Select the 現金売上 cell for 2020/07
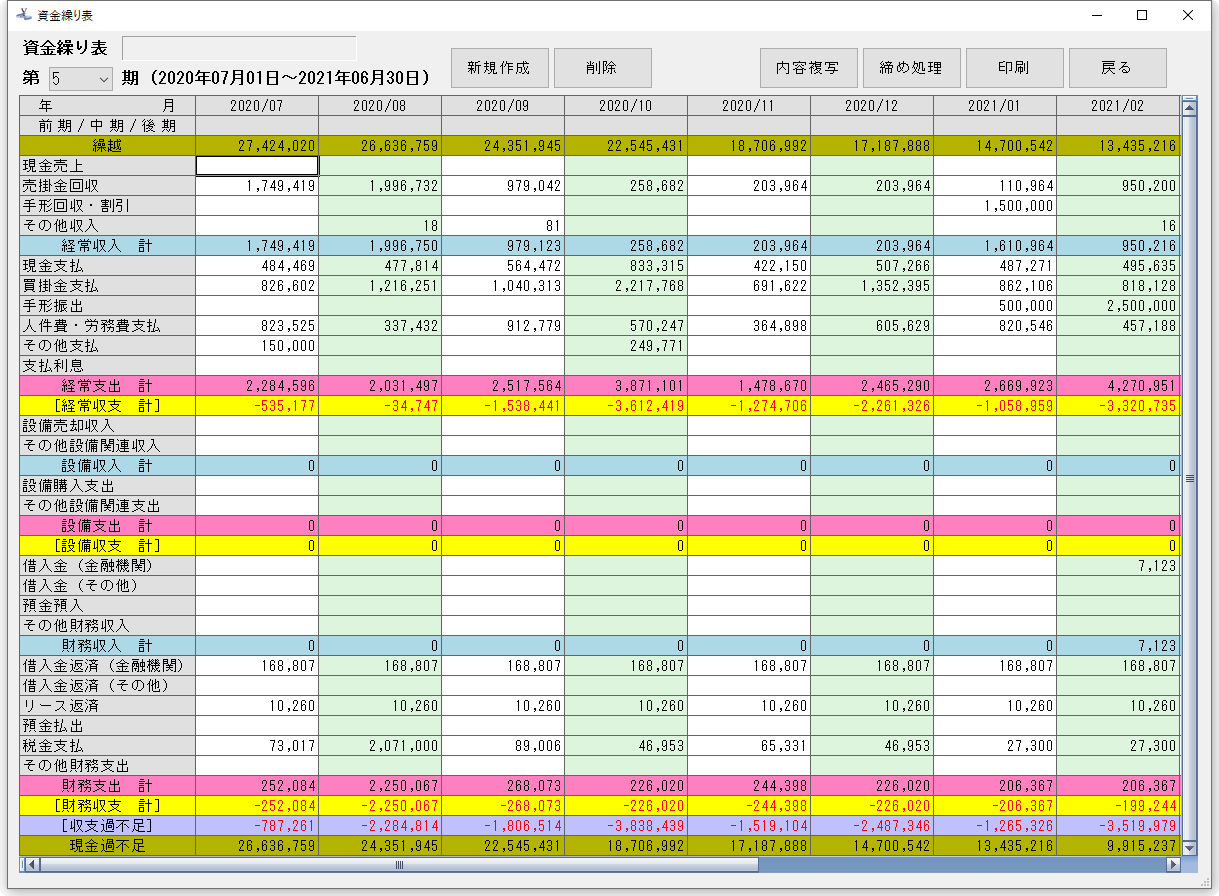Image resolution: width=1219 pixels, height=896 pixels. point(257,166)
